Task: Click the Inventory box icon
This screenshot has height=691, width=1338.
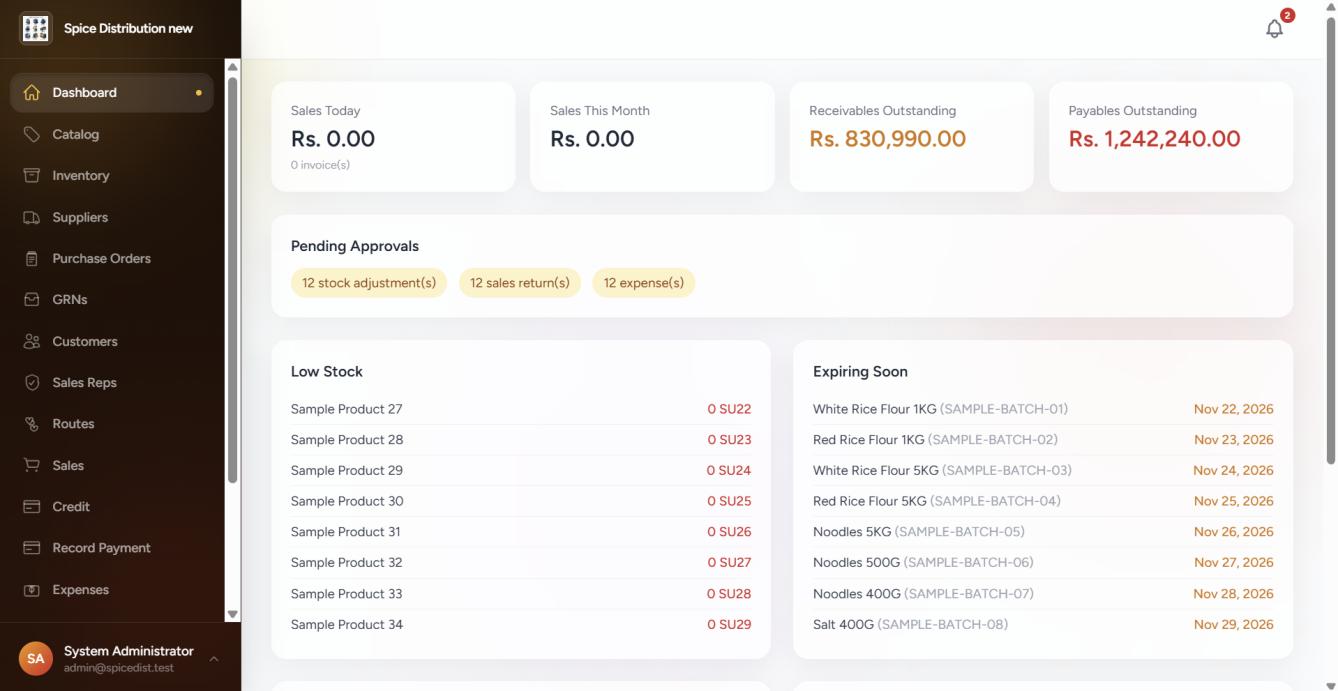Action: click(31, 175)
